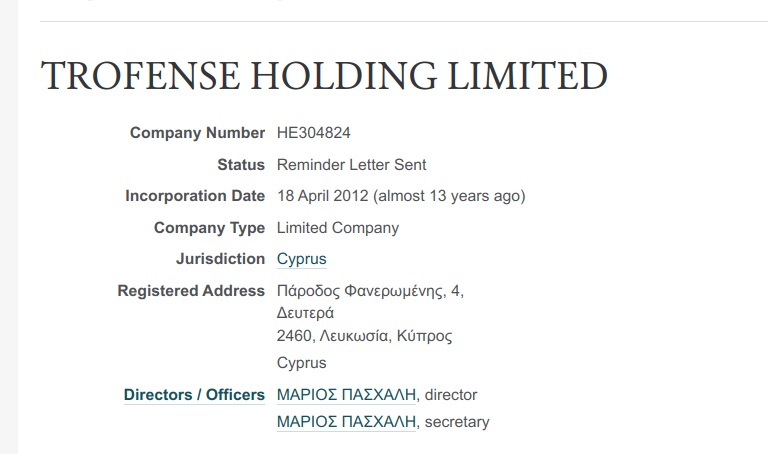Click the Status field label
The height and width of the screenshot is (454, 768).
click(x=240, y=165)
